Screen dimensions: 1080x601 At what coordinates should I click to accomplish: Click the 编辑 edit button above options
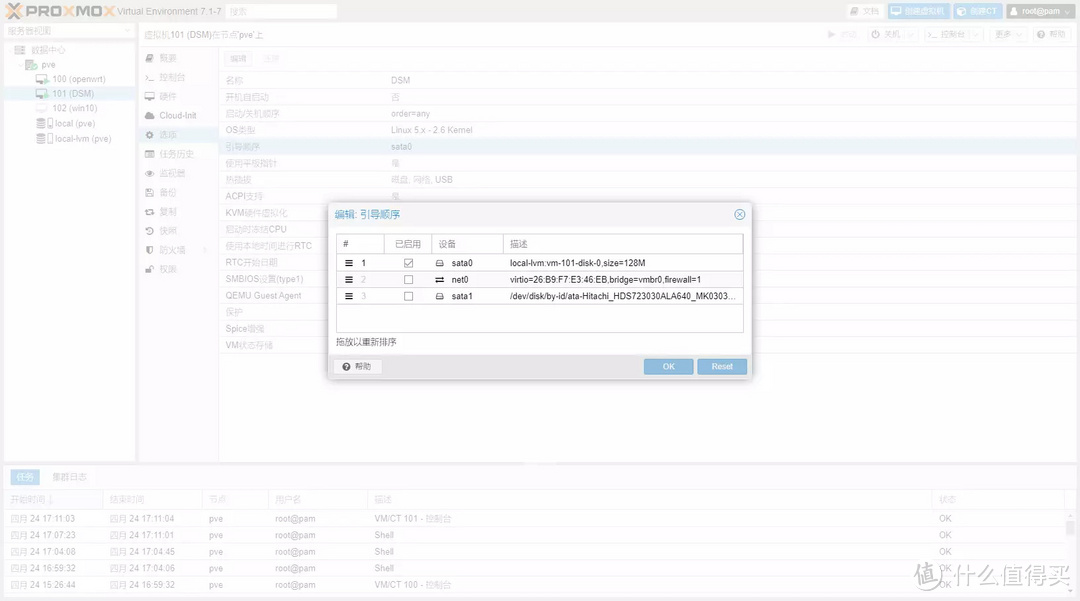pos(238,59)
